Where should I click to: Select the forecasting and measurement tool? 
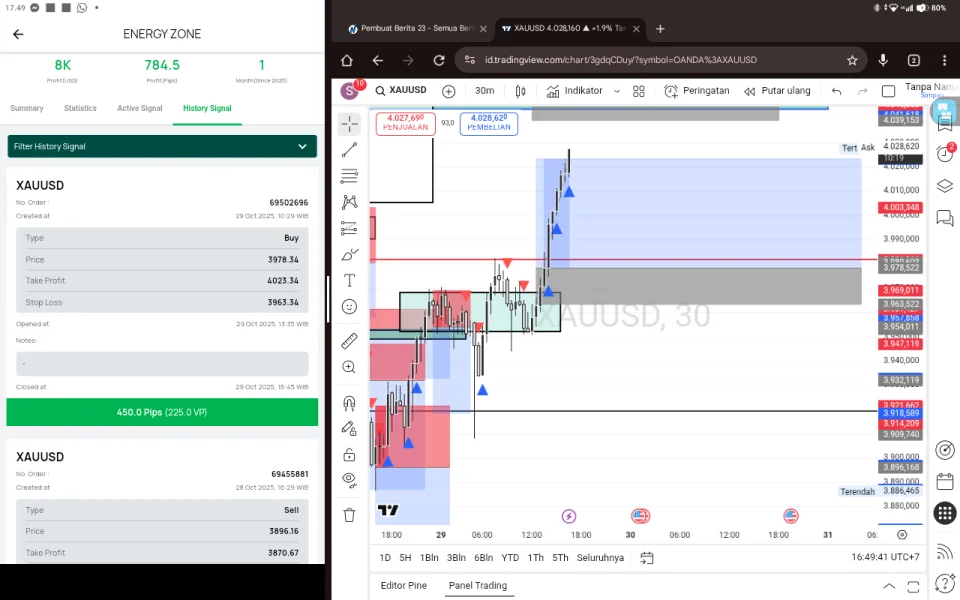click(x=350, y=228)
